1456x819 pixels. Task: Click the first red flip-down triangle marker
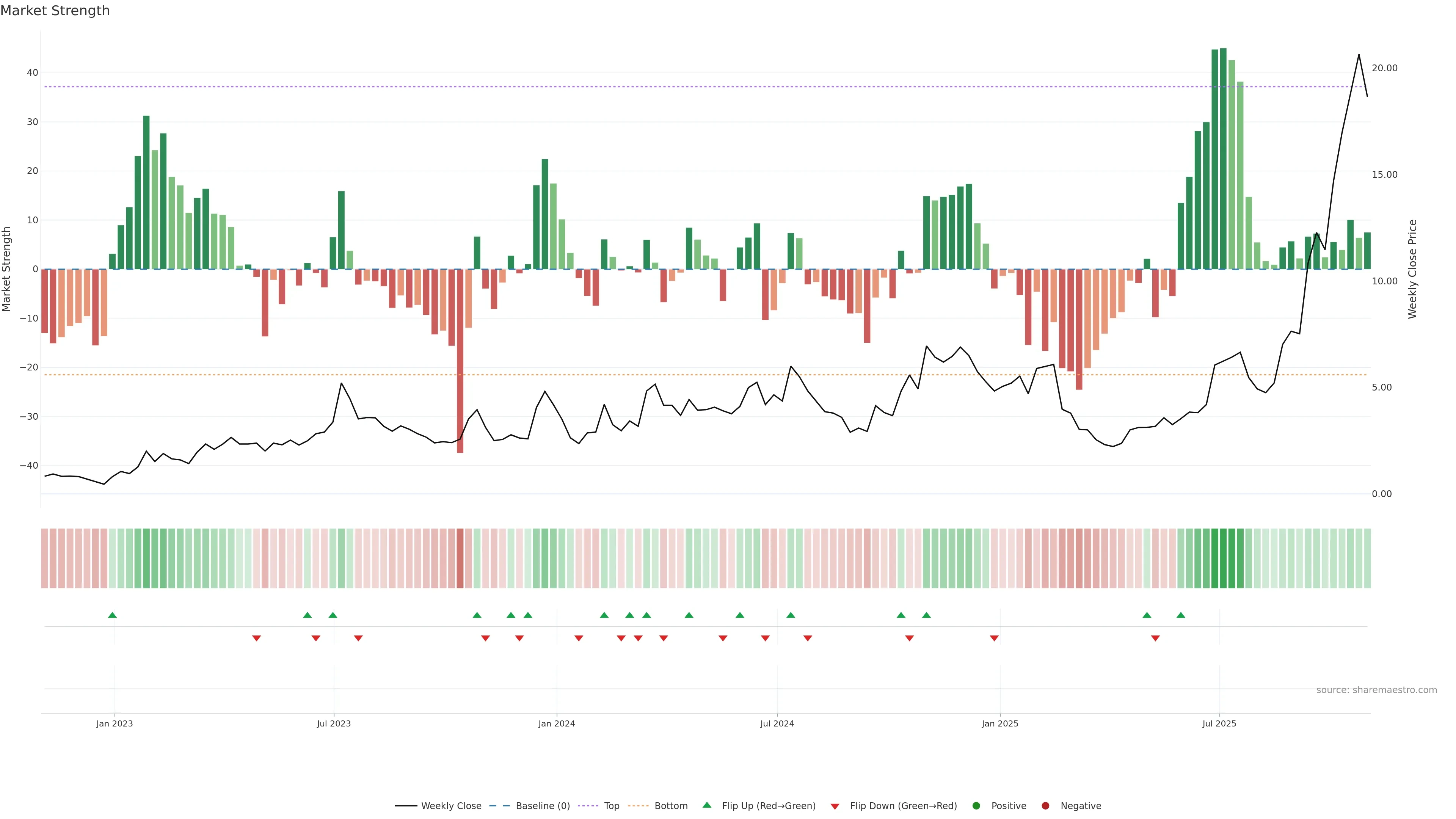pyautogui.click(x=257, y=638)
